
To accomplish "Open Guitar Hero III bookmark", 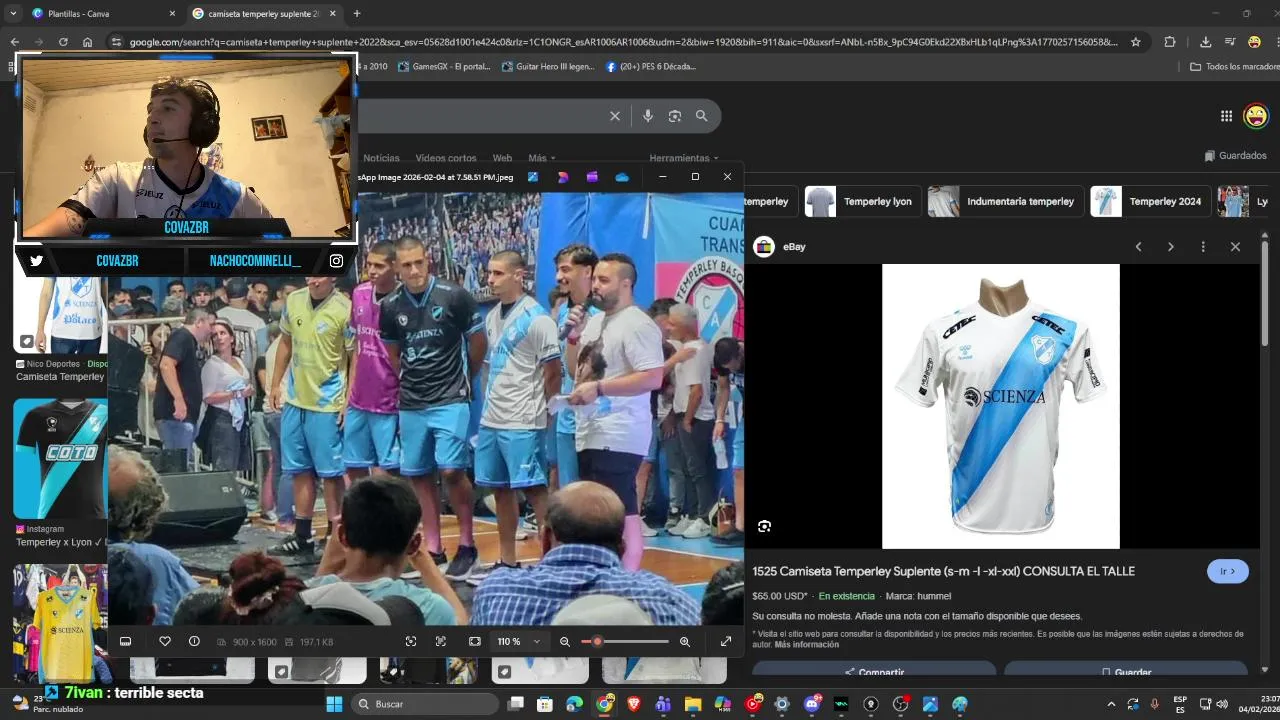I will pyautogui.click(x=548, y=67).
